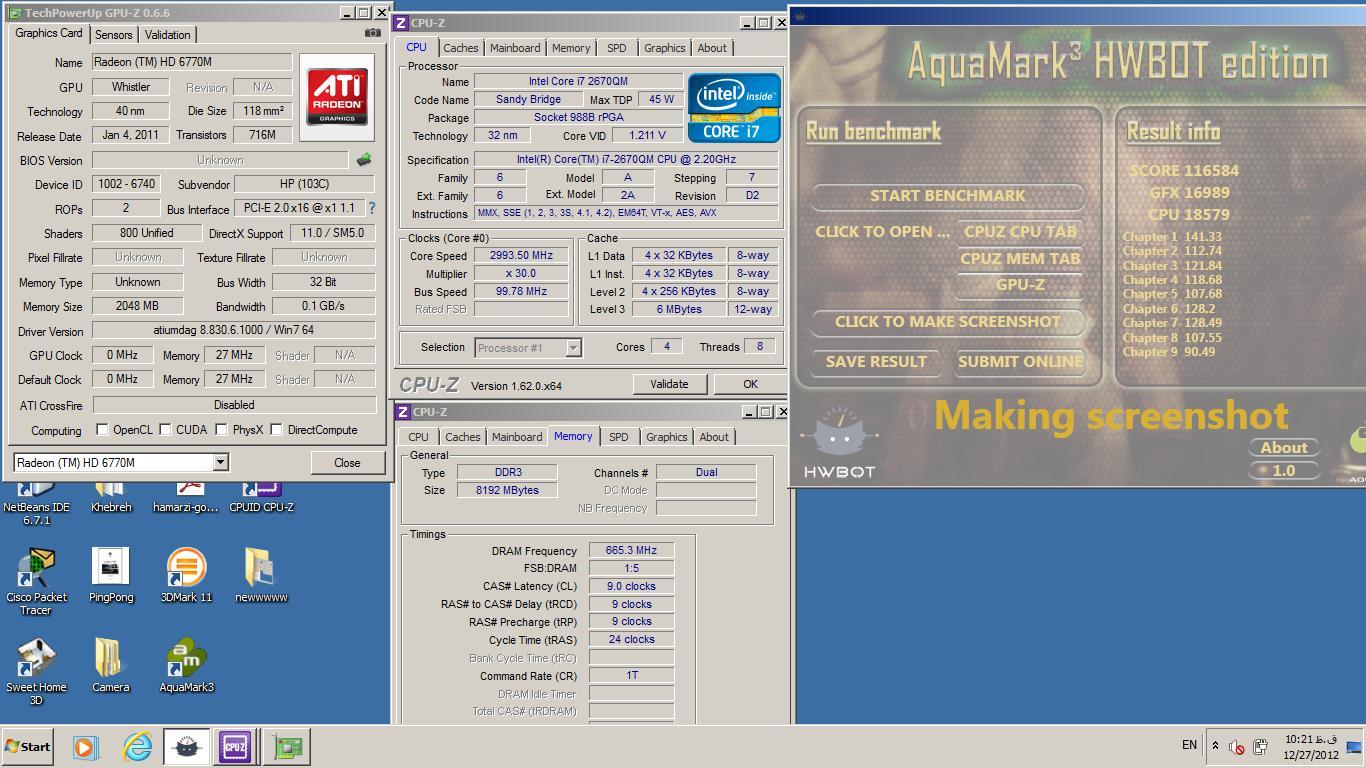Screen dimensions: 1366x768
Task: Toggle the CUDA checkbox in GPU-Z
Action: click(165, 430)
